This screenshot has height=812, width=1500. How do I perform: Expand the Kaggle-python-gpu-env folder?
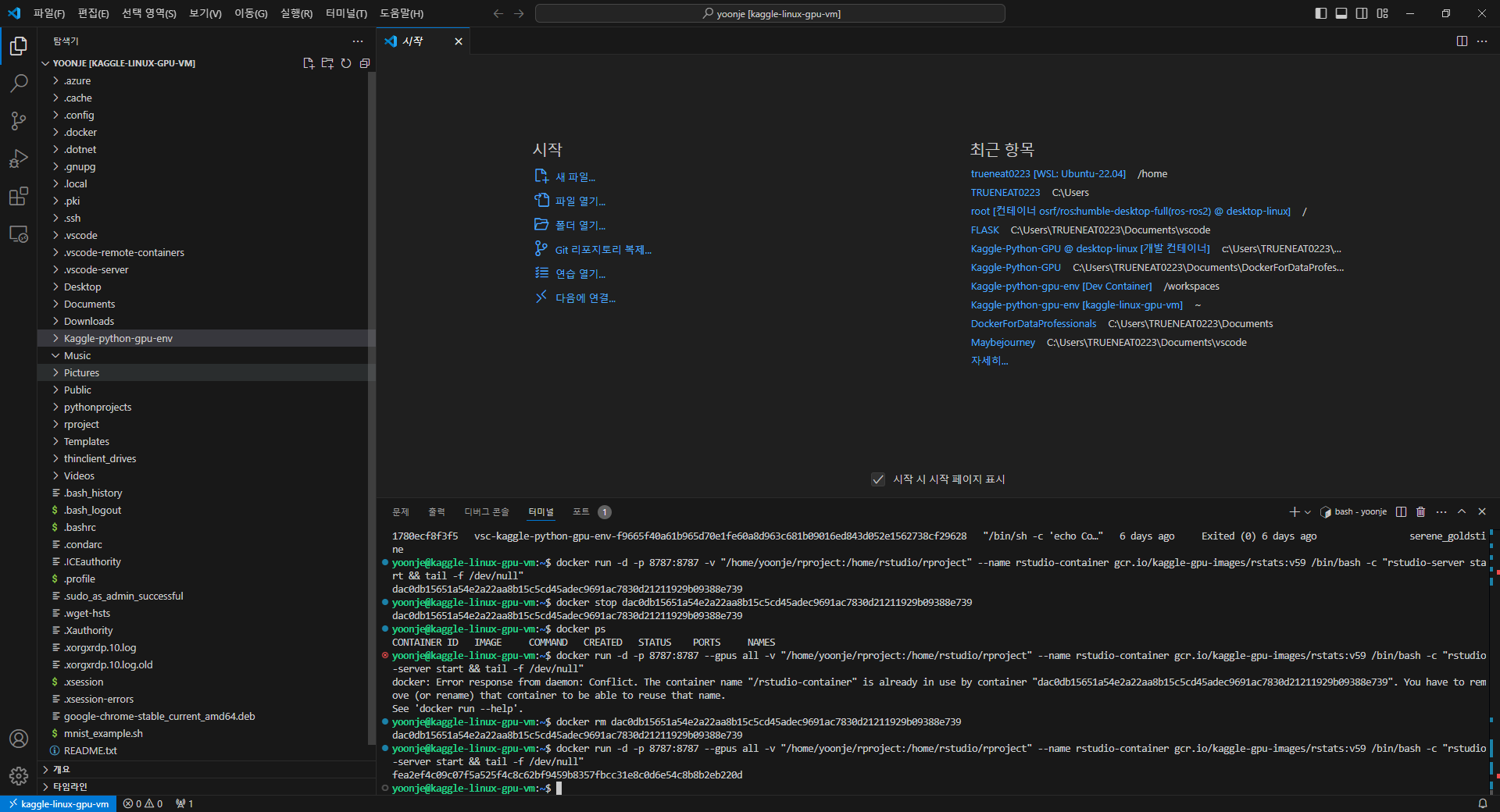click(207, 338)
